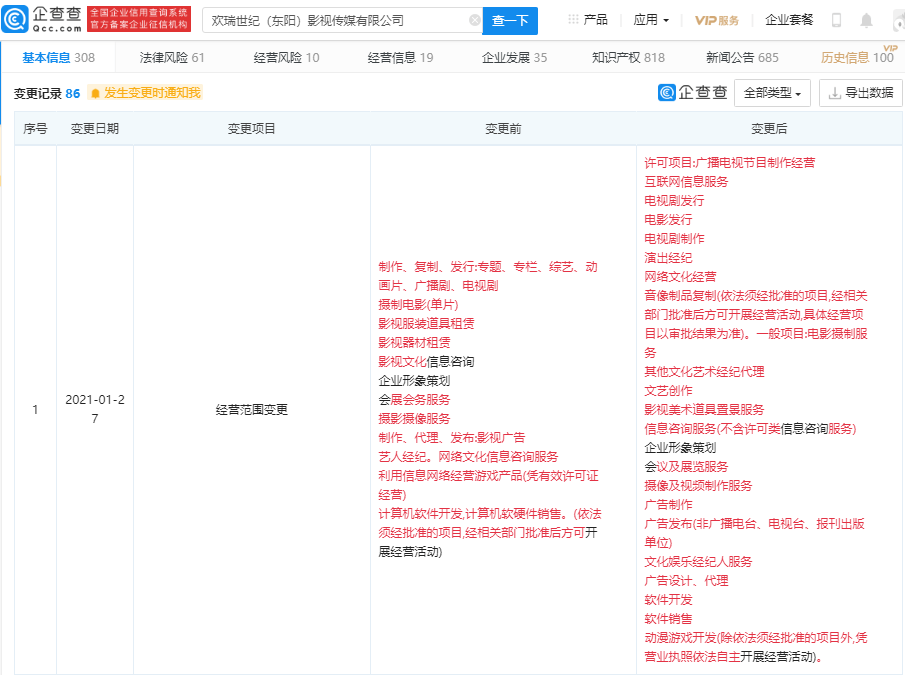
Task: Click 摄像及视频制作服务 in 变更后
Action: 698,486
